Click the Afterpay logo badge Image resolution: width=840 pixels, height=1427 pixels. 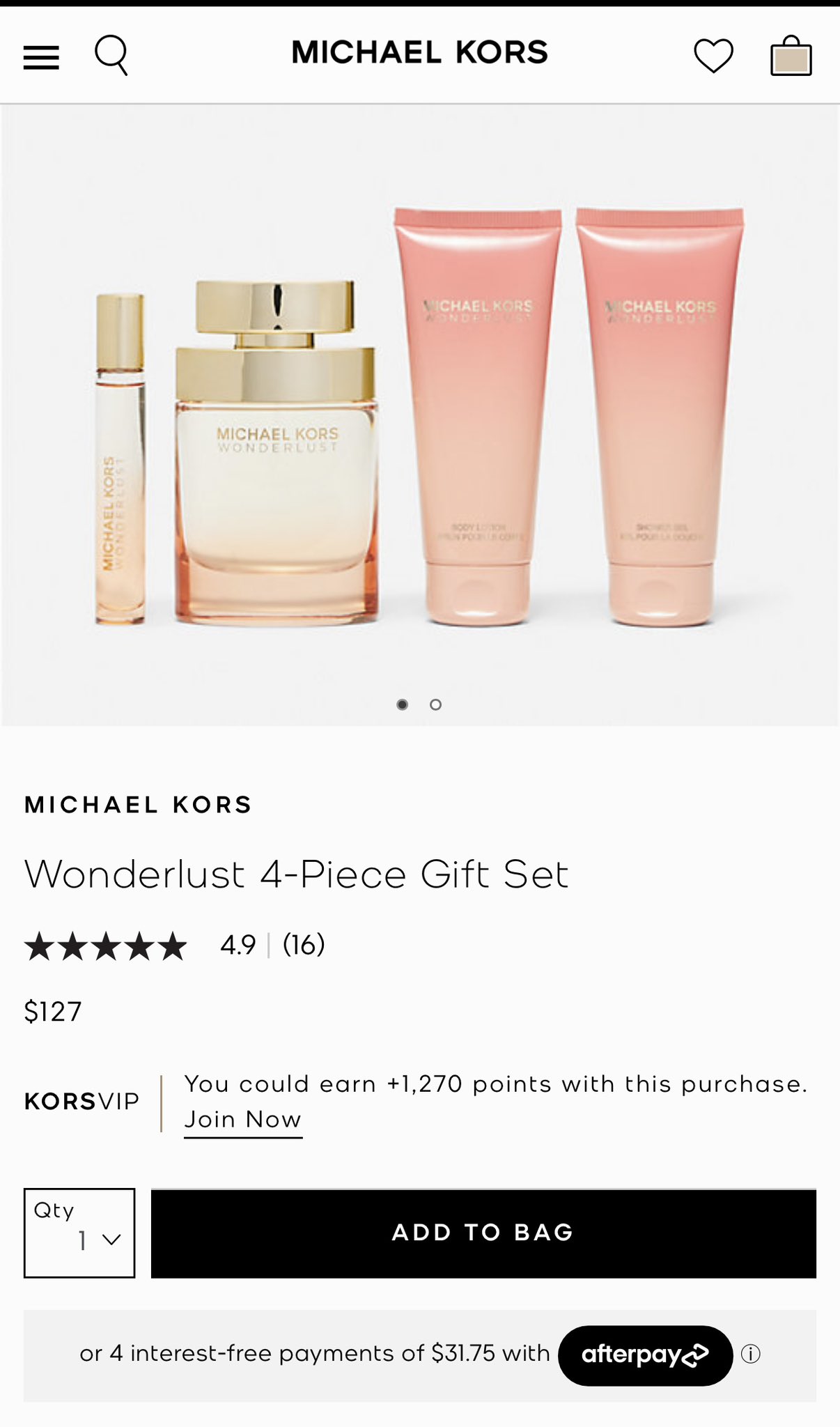[x=645, y=1355]
